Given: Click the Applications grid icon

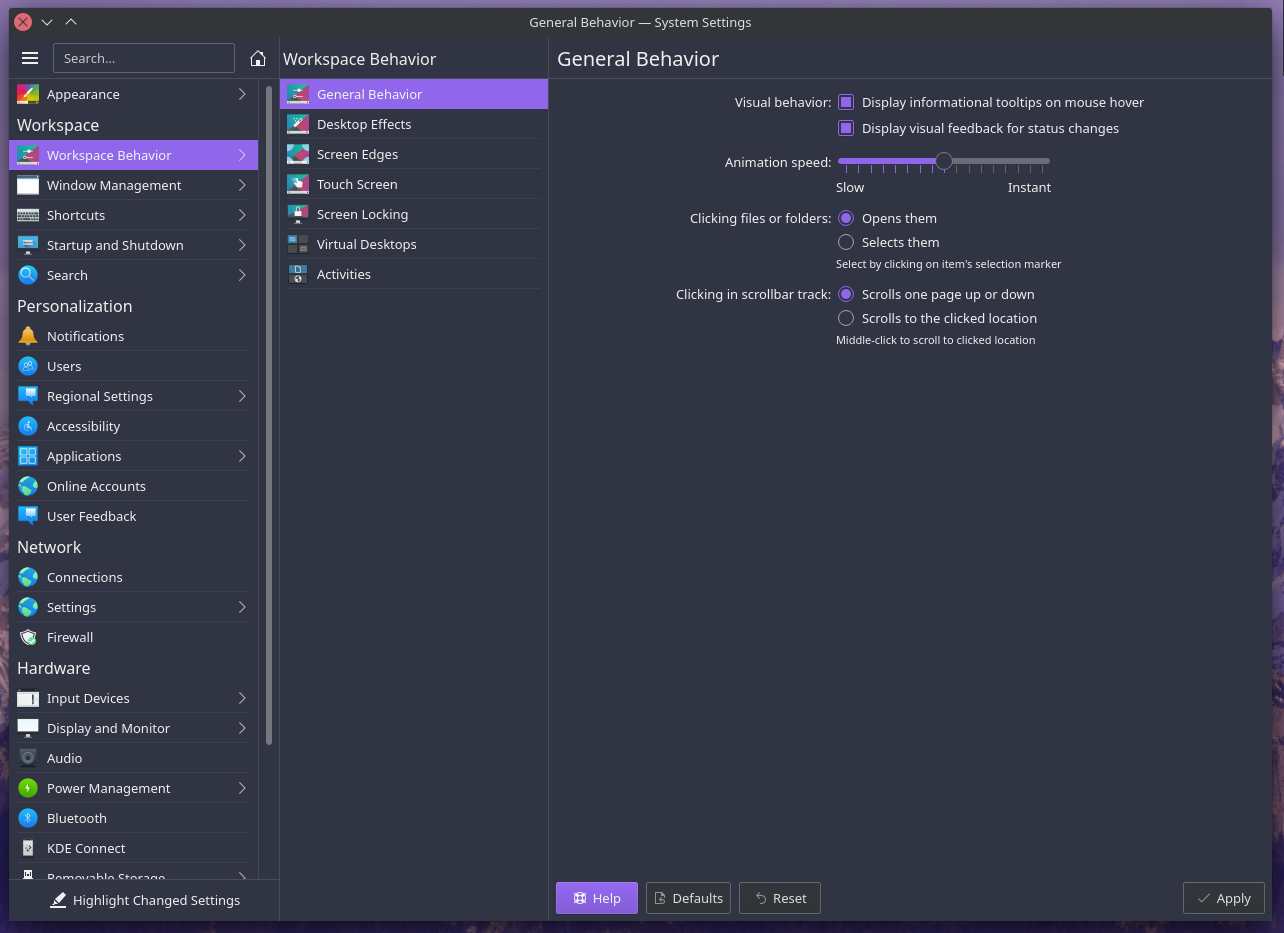Looking at the screenshot, I should (x=28, y=456).
